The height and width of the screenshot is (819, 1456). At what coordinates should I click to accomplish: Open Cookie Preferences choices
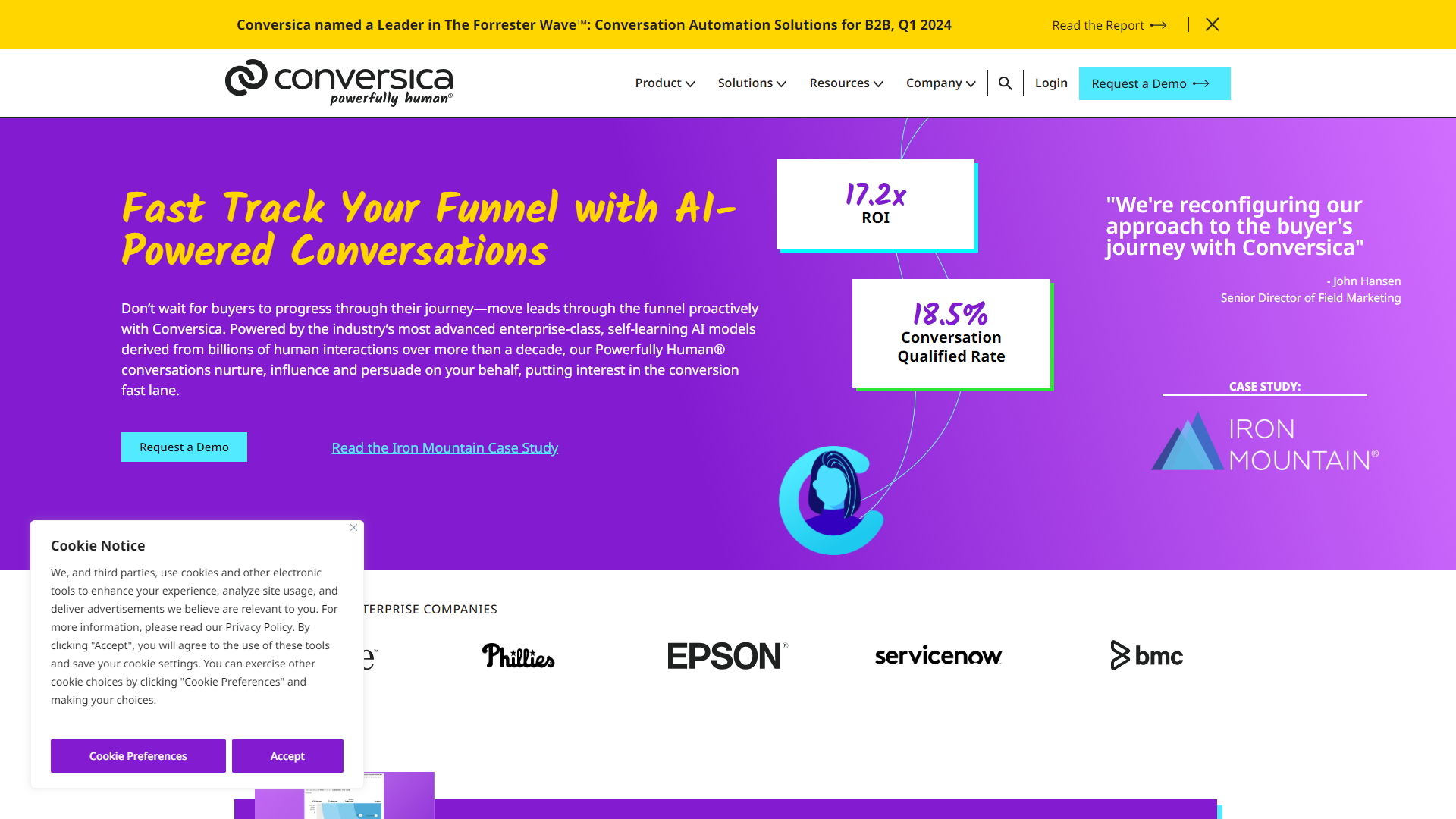[137, 755]
